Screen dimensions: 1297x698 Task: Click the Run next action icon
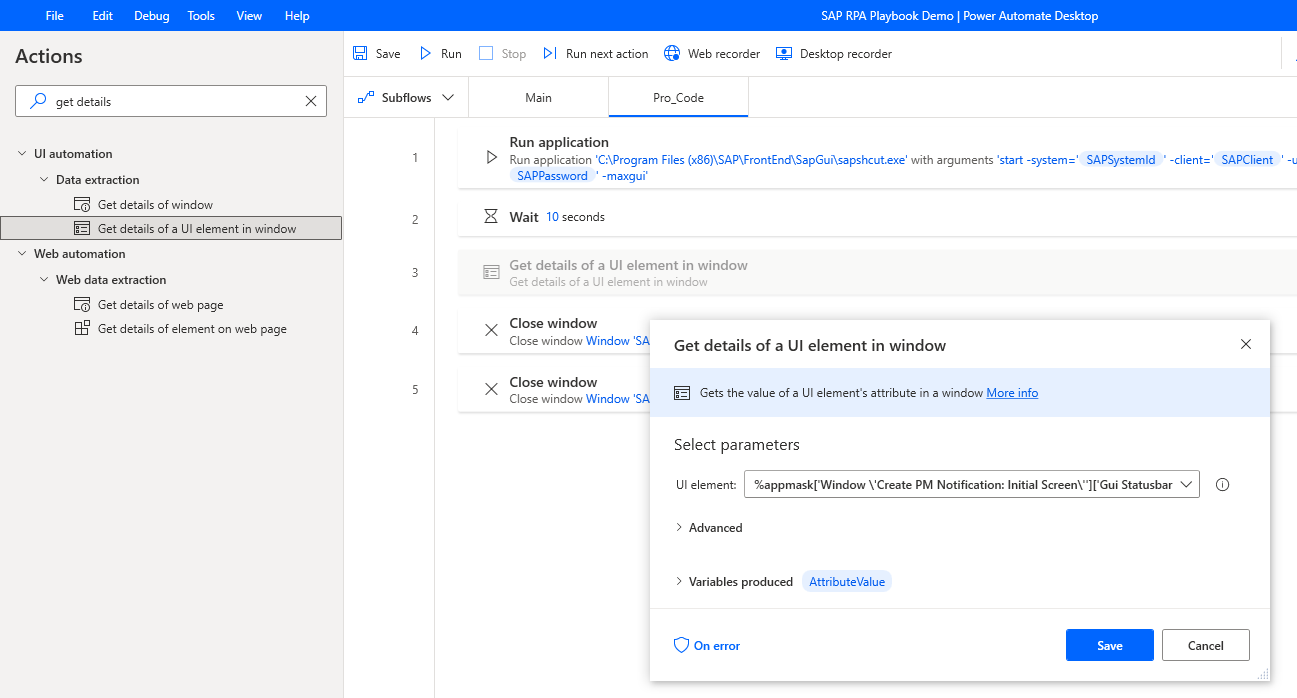[550, 53]
